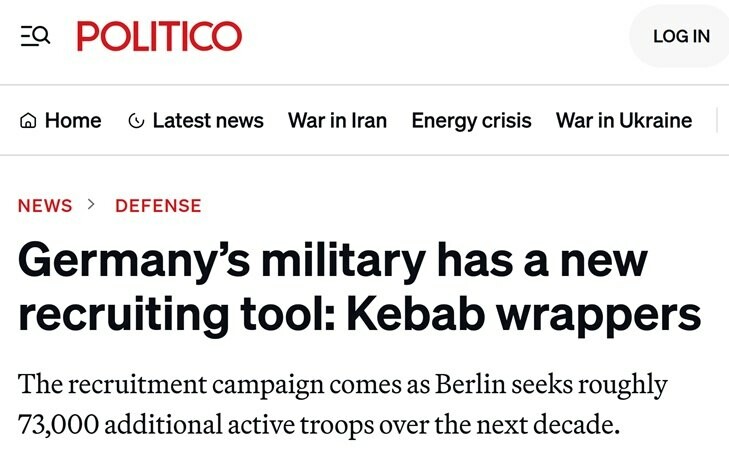Select Energy crisis topic
729x470 pixels.
[471, 121]
